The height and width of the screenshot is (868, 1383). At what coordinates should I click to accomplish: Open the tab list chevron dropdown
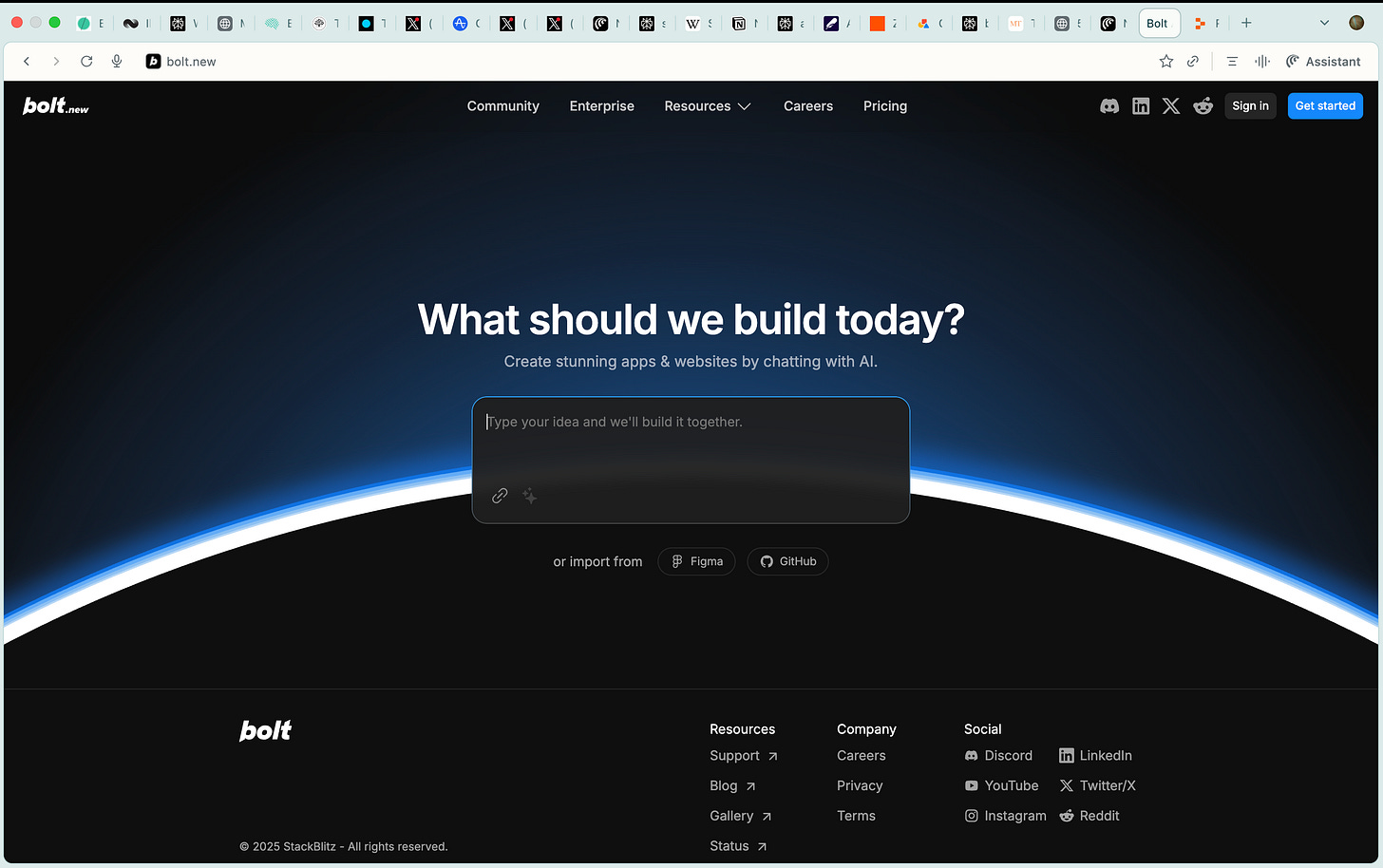[x=1324, y=23]
